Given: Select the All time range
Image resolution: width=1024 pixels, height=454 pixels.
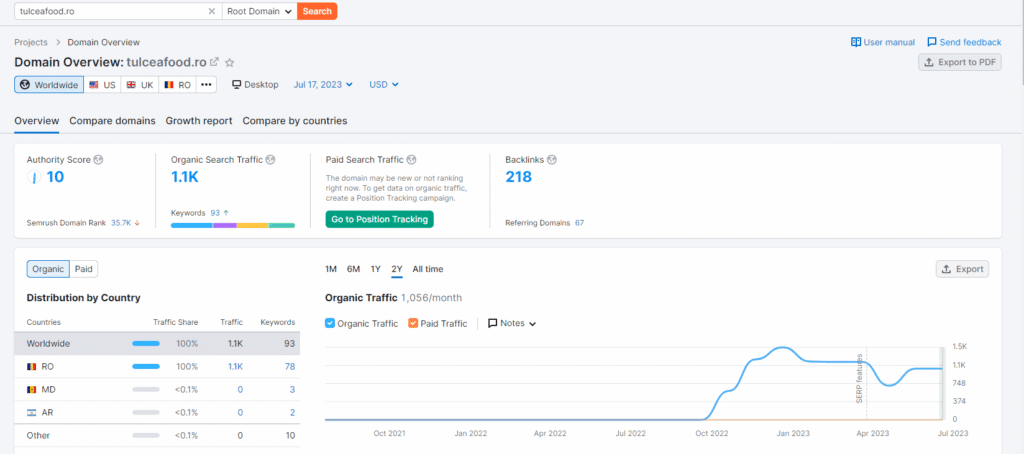Looking at the screenshot, I should pos(428,269).
